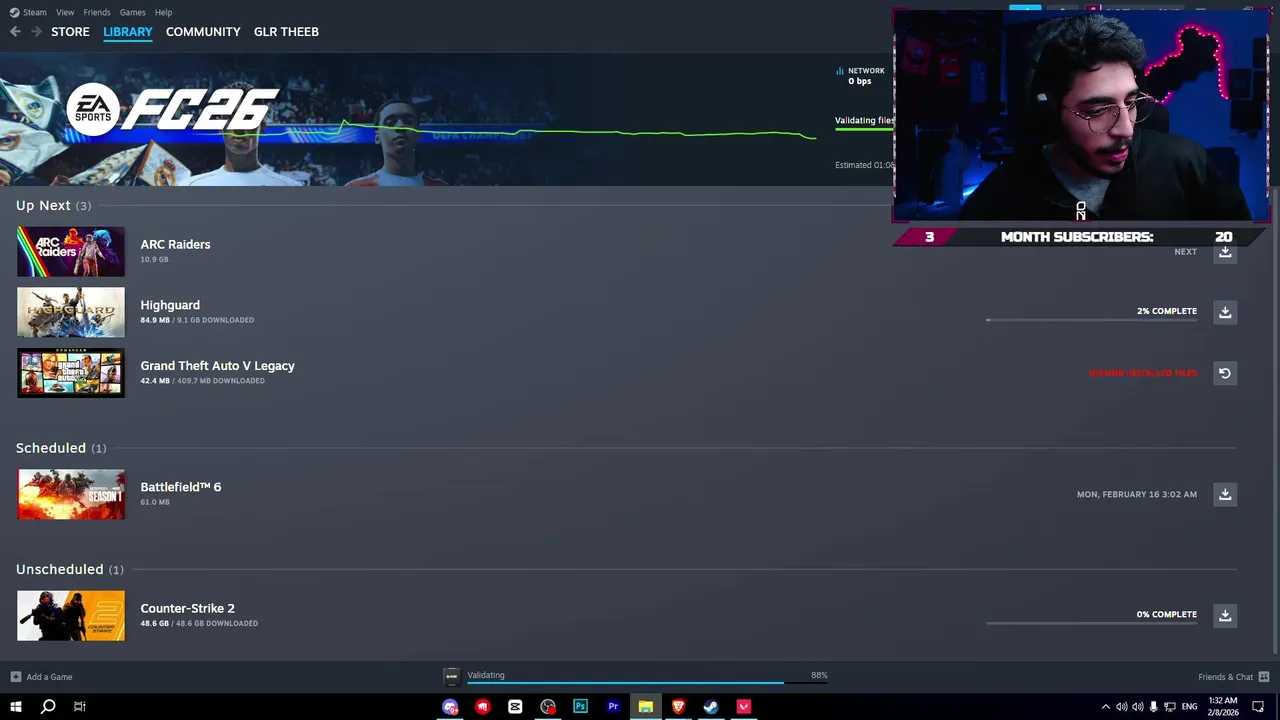Click the download icon for ARC Raiders
This screenshot has height=720, width=1280.
(1225, 252)
